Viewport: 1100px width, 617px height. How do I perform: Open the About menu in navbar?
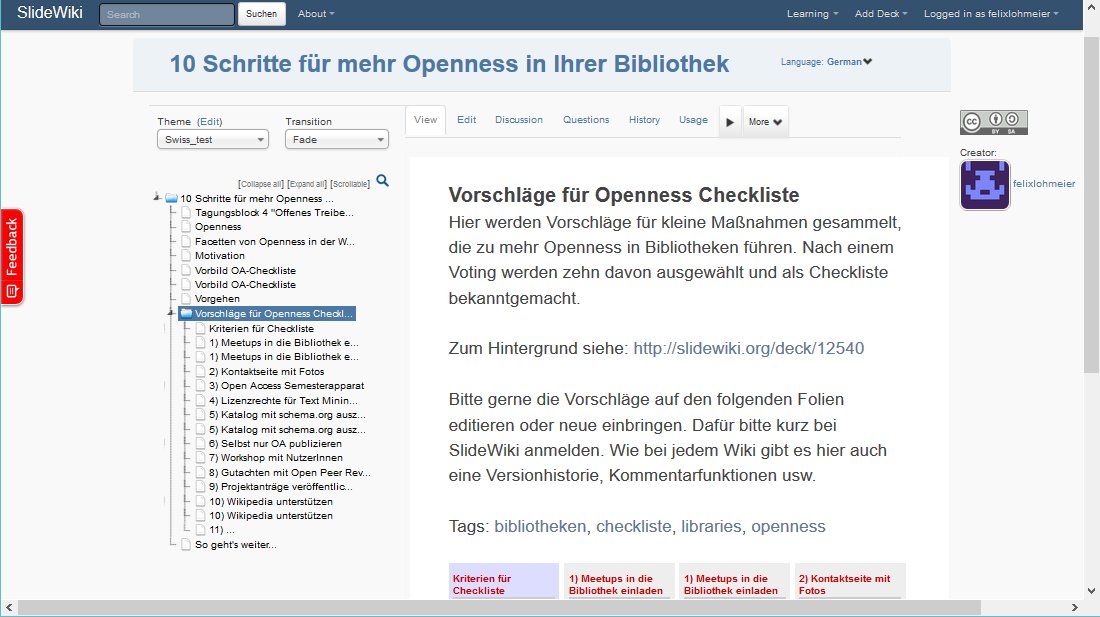tap(316, 14)
